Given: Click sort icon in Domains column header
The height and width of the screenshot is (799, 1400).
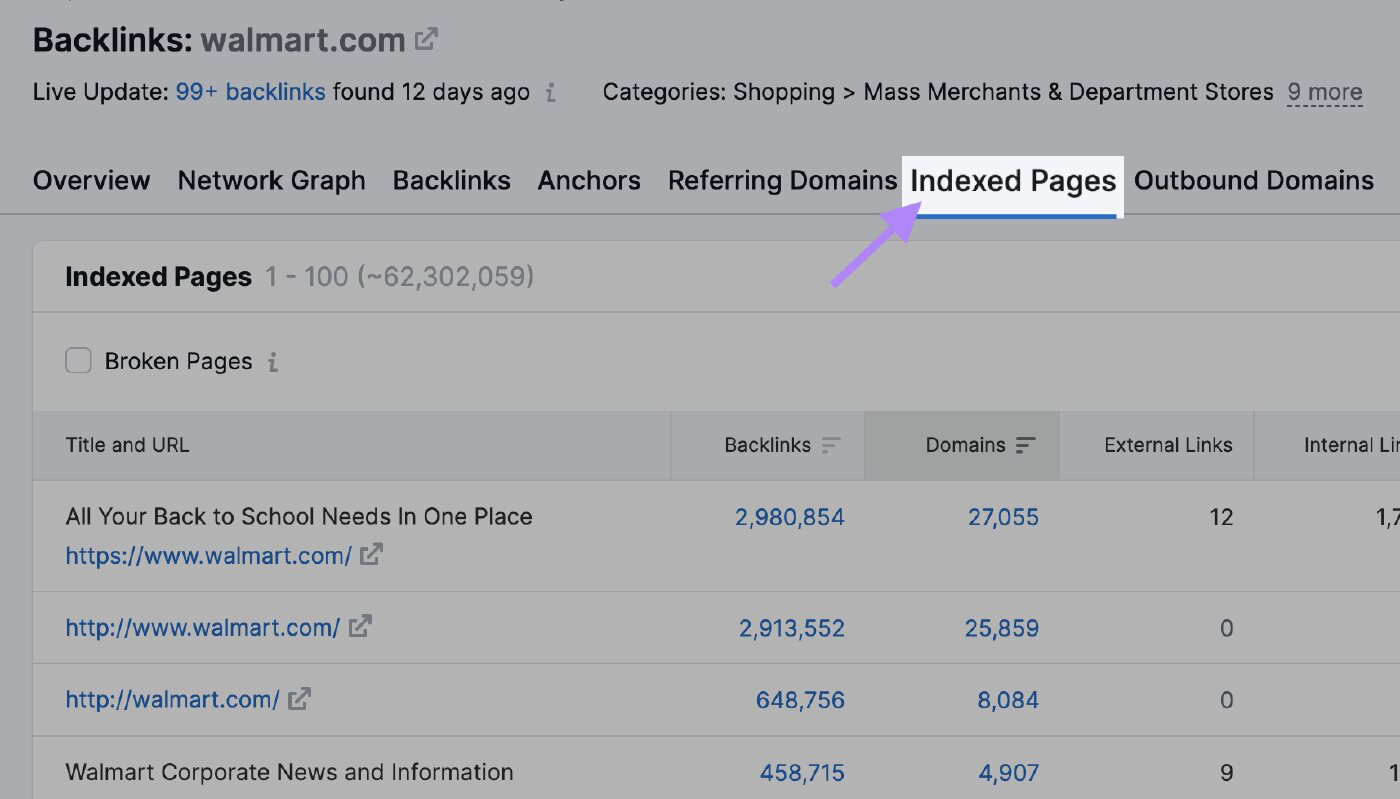Looking at the screenshot, I should click(1025, 446).
